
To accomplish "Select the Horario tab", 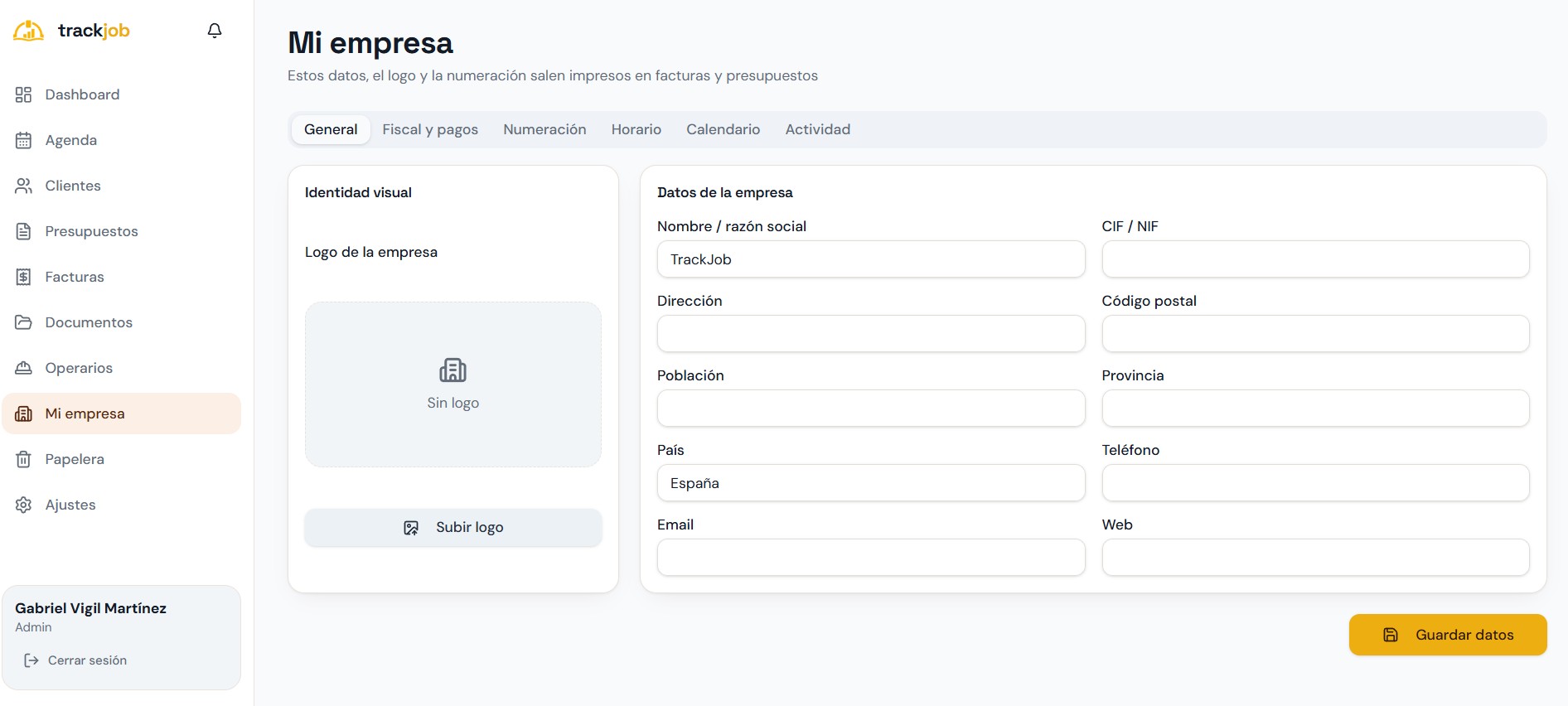I will pos(636,129).
